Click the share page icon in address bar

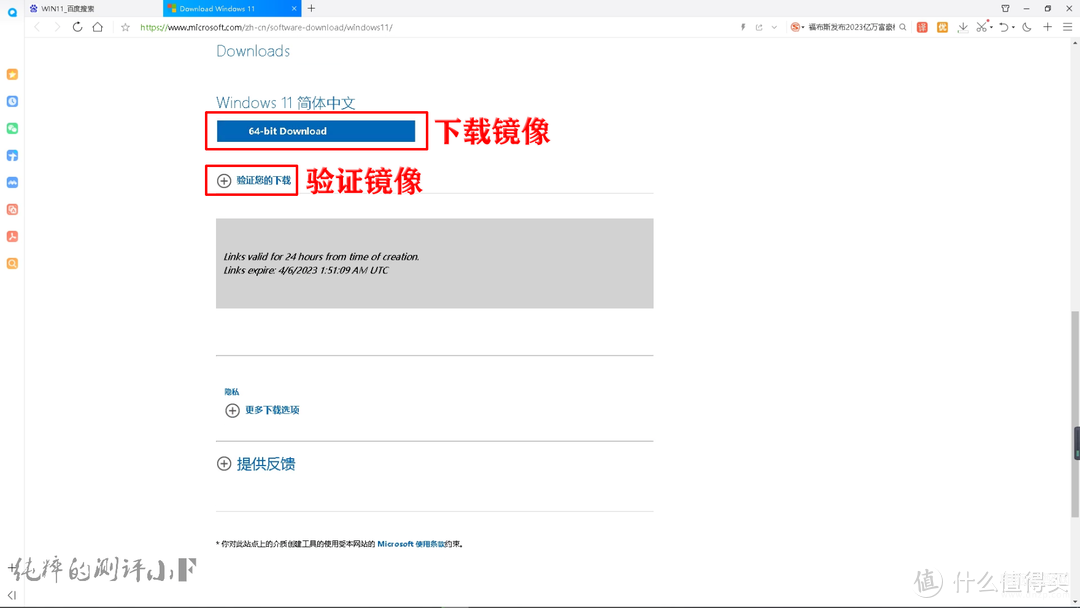point(759,28)
